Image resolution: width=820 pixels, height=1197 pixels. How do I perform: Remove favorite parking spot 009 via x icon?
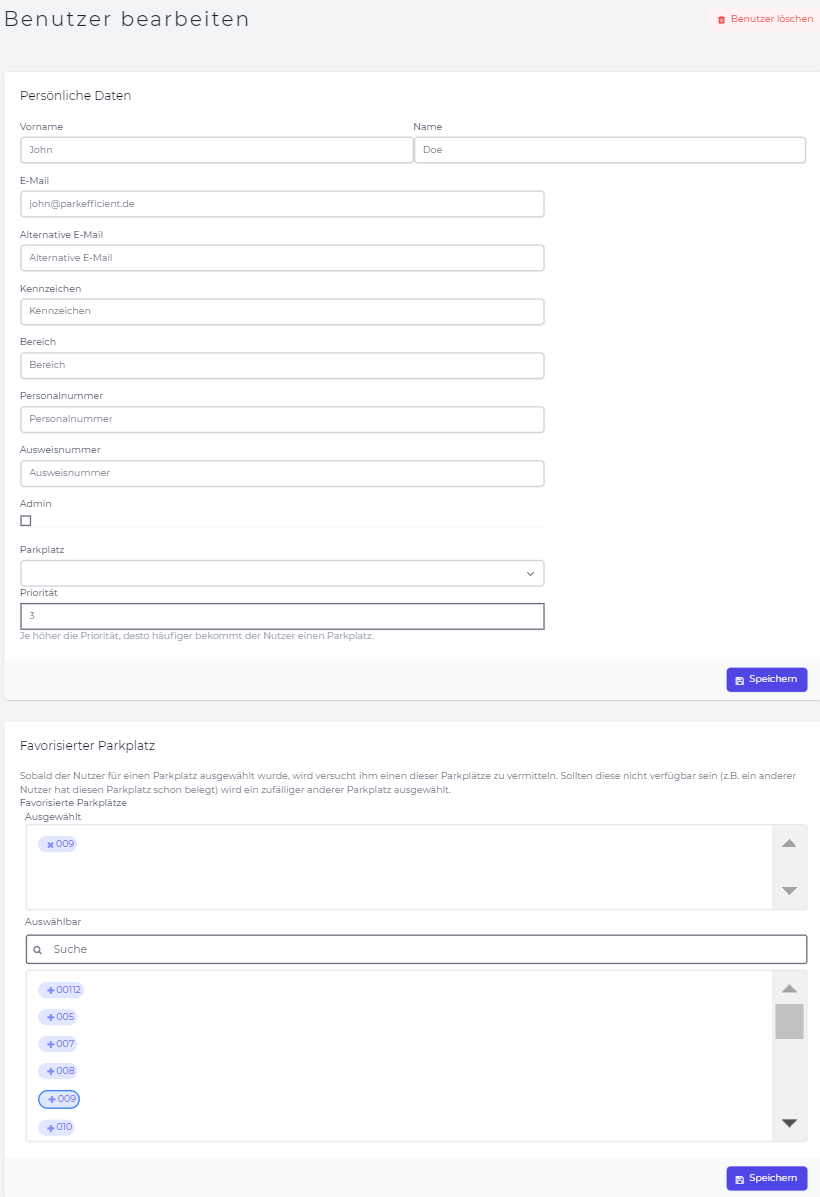coord(50,844)
